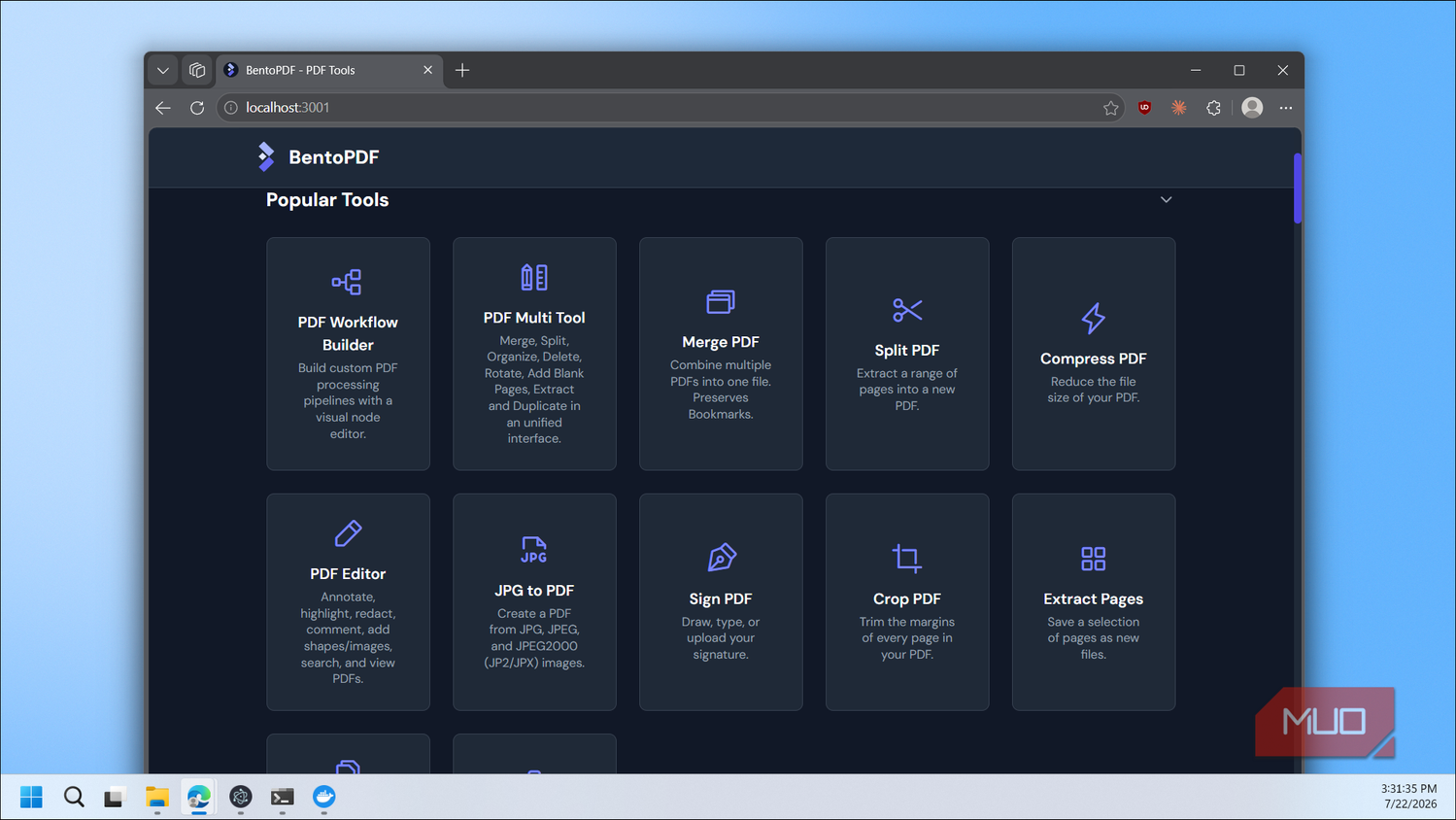1456x820 pixels.
Task: Click the 'Draw, type, or upload your signature.' description
Action: [x=721, y=638]
